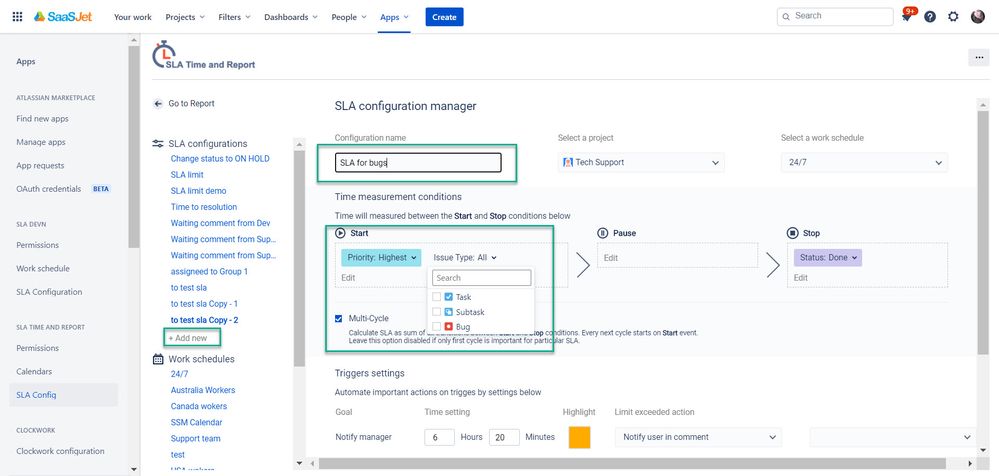Open the Notify user in comment dropdown
999x476 pixels.
(698, 437)
